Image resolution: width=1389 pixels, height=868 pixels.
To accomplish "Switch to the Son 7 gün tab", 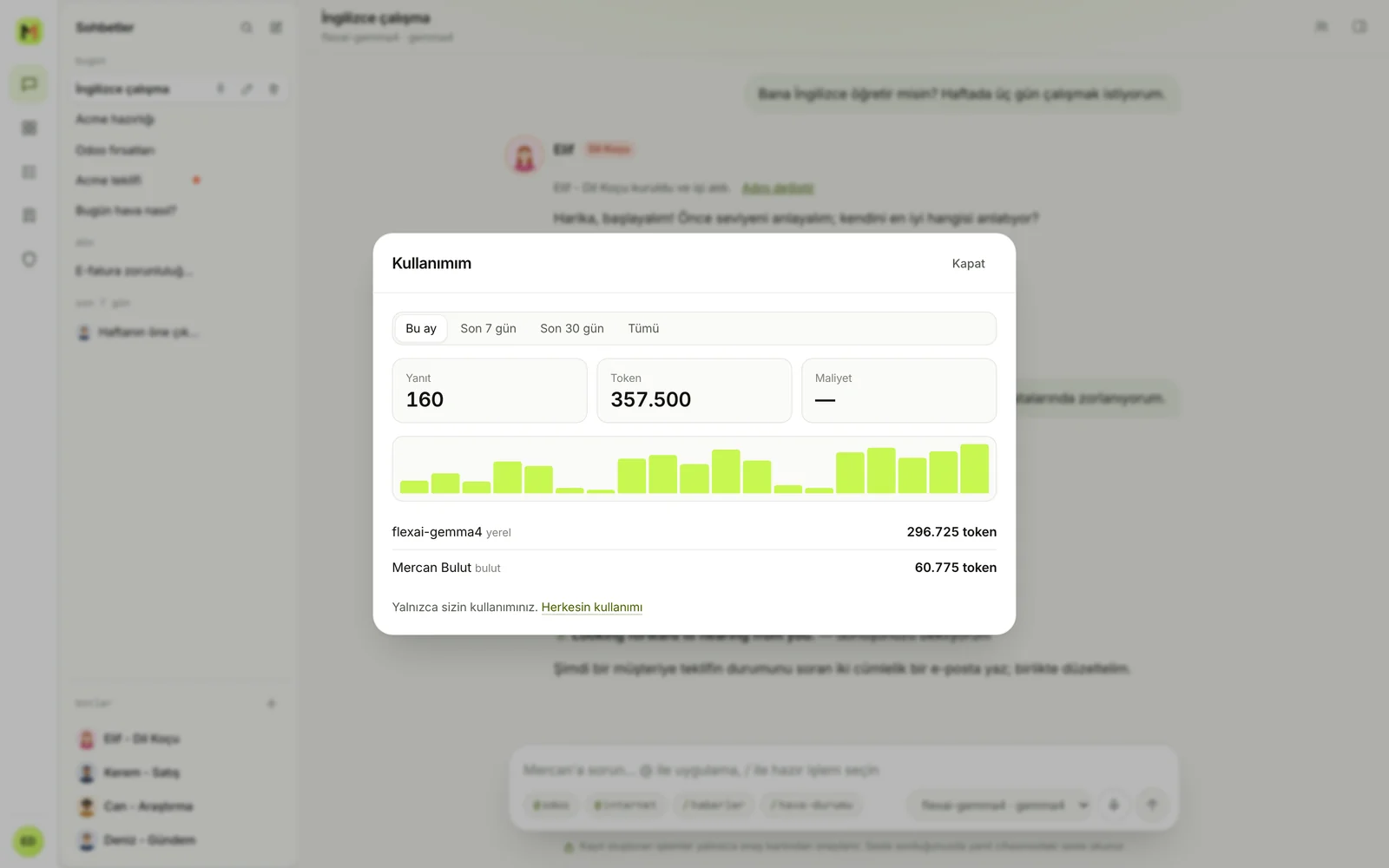I will point(488,329).
